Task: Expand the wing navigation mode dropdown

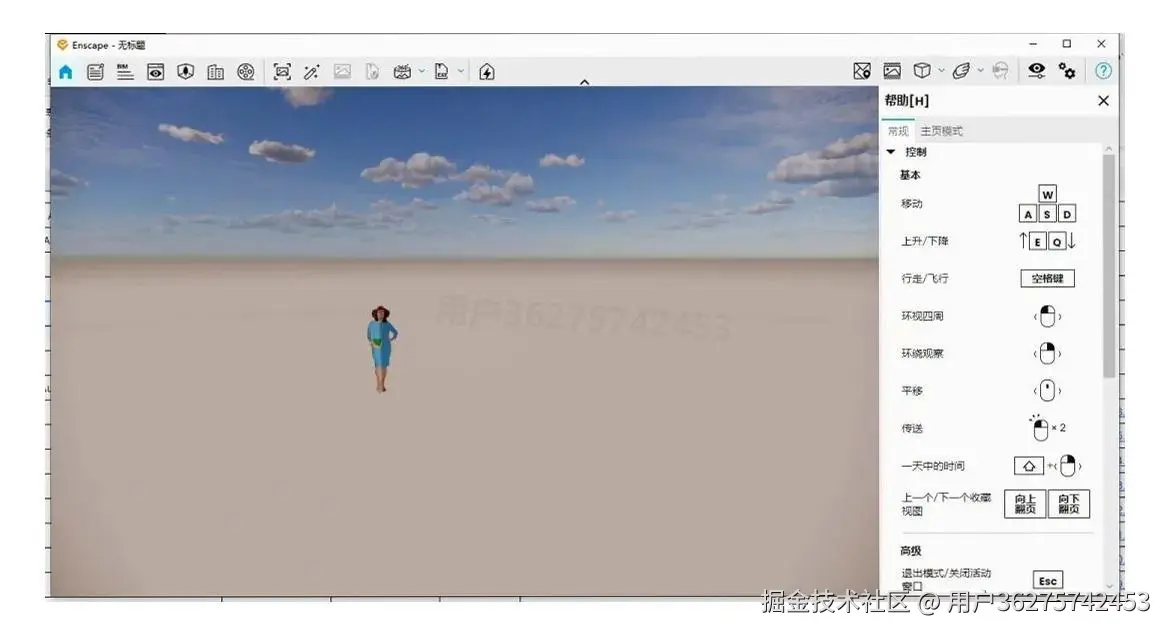Action: click(x=980, y=71)
